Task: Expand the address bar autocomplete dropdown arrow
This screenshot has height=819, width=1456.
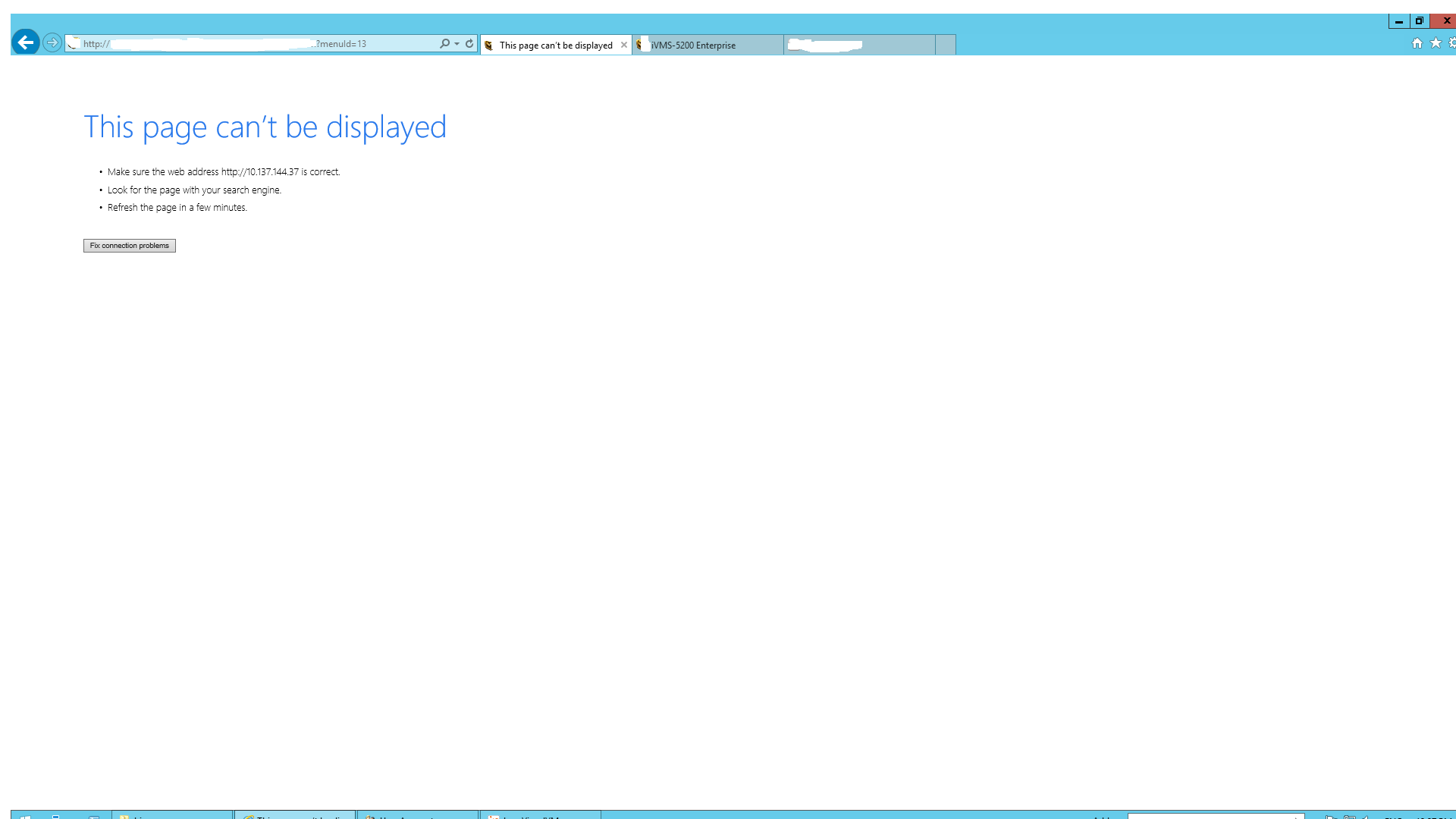Action: 457,44
